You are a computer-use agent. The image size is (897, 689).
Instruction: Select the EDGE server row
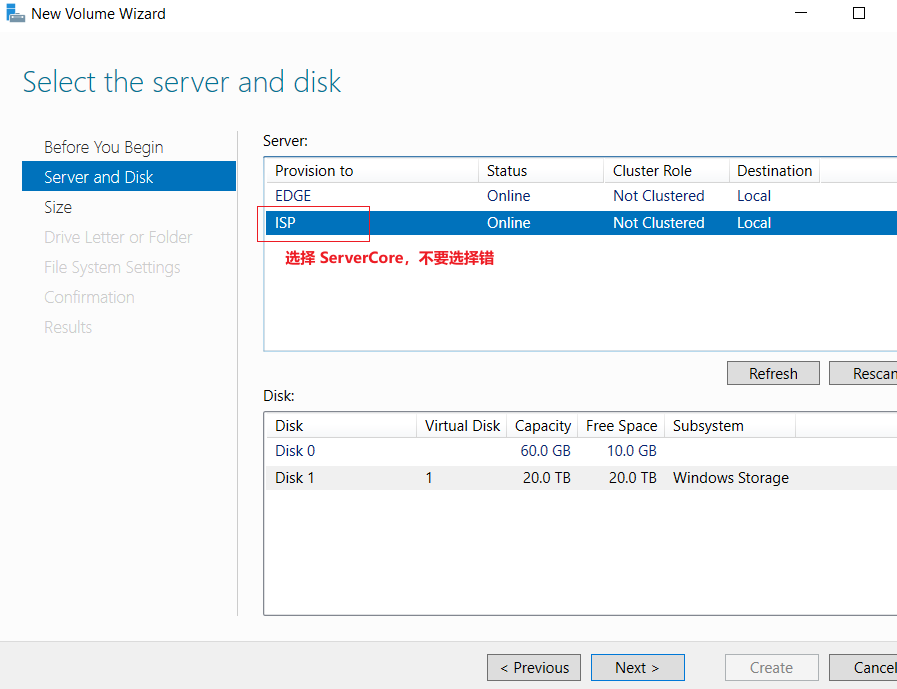click(x=581, y=196)
